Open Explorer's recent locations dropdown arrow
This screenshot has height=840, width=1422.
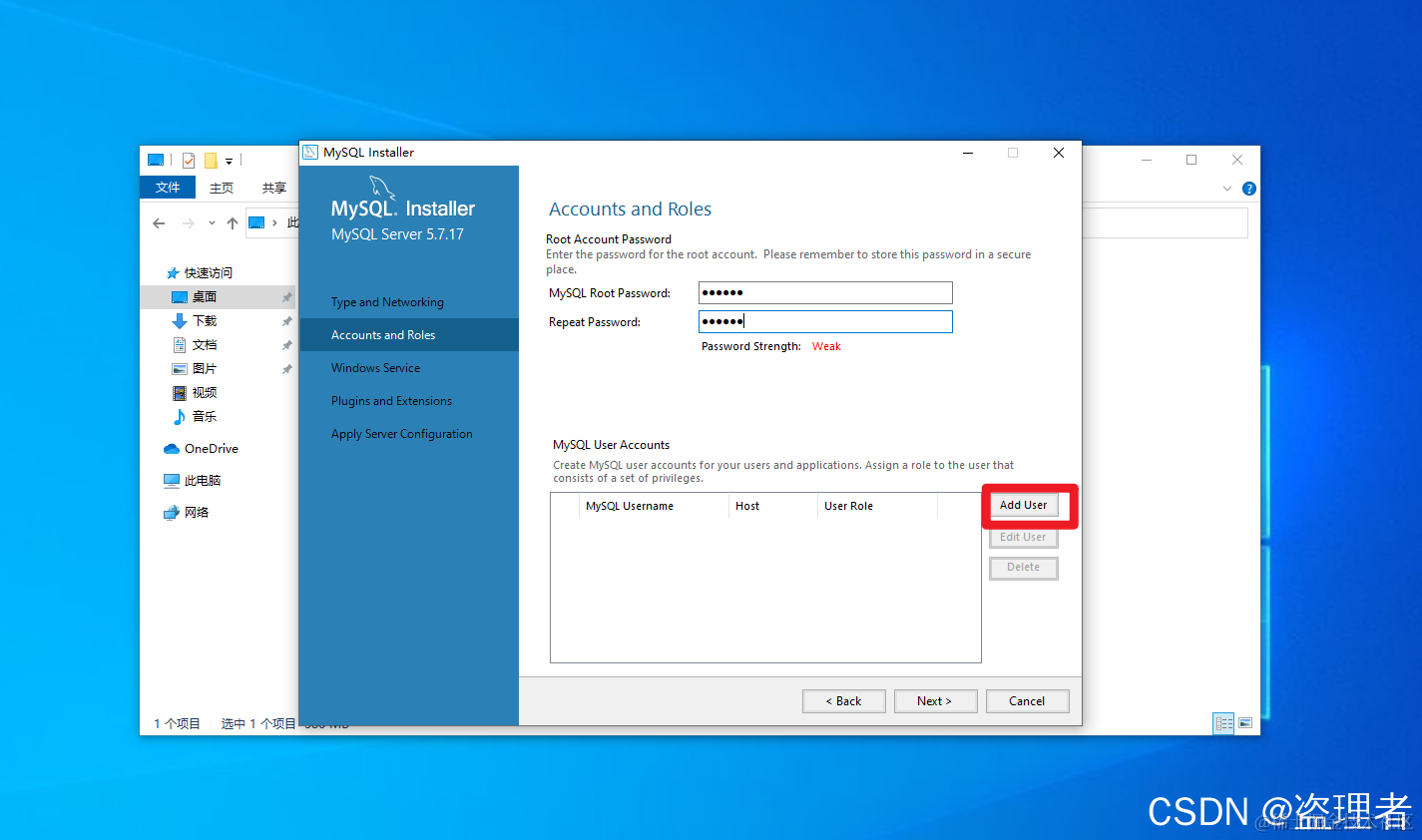click(x=212, y=223)
